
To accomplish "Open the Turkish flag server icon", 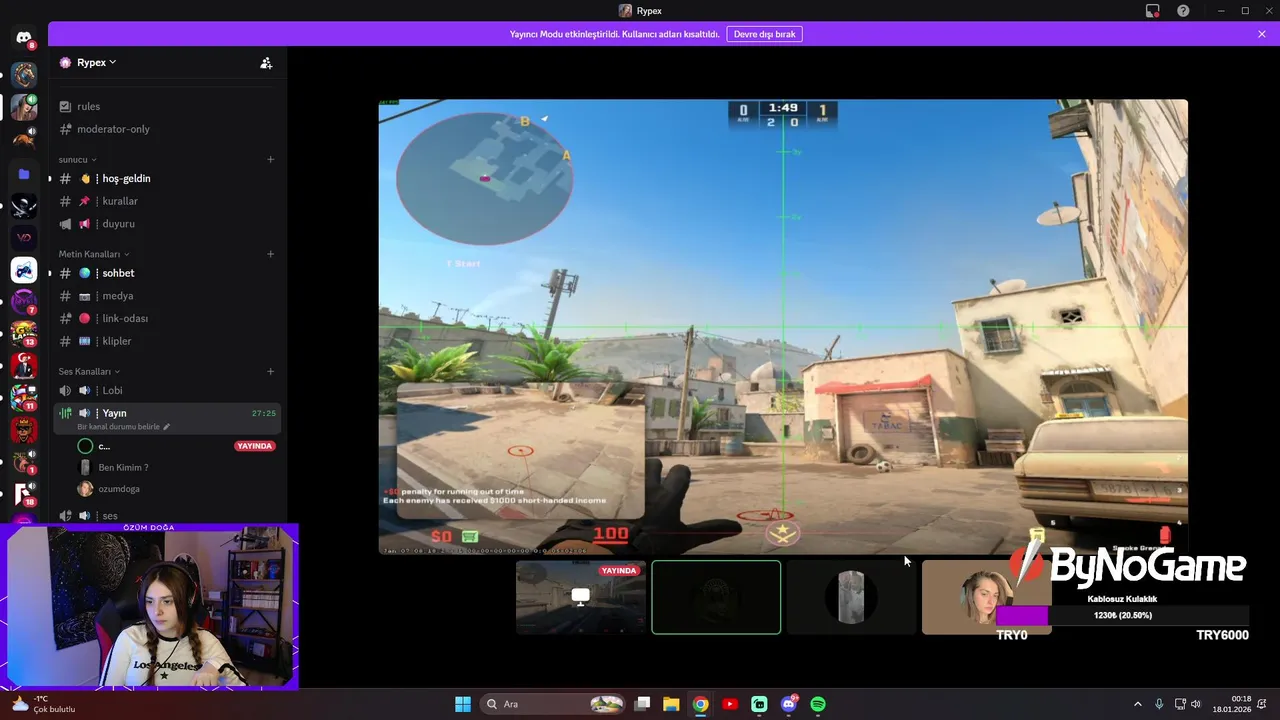I will tap(24, 366).
